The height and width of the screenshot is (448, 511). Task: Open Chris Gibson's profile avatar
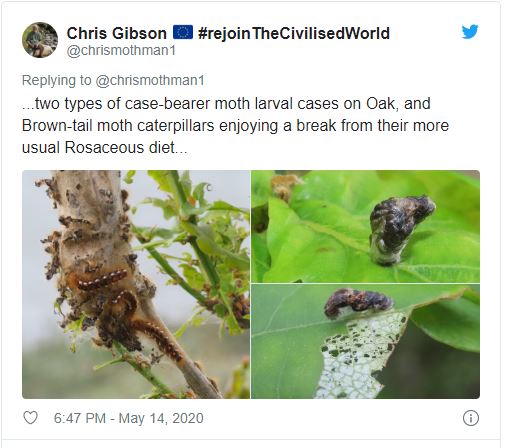(x=40, y=40)
